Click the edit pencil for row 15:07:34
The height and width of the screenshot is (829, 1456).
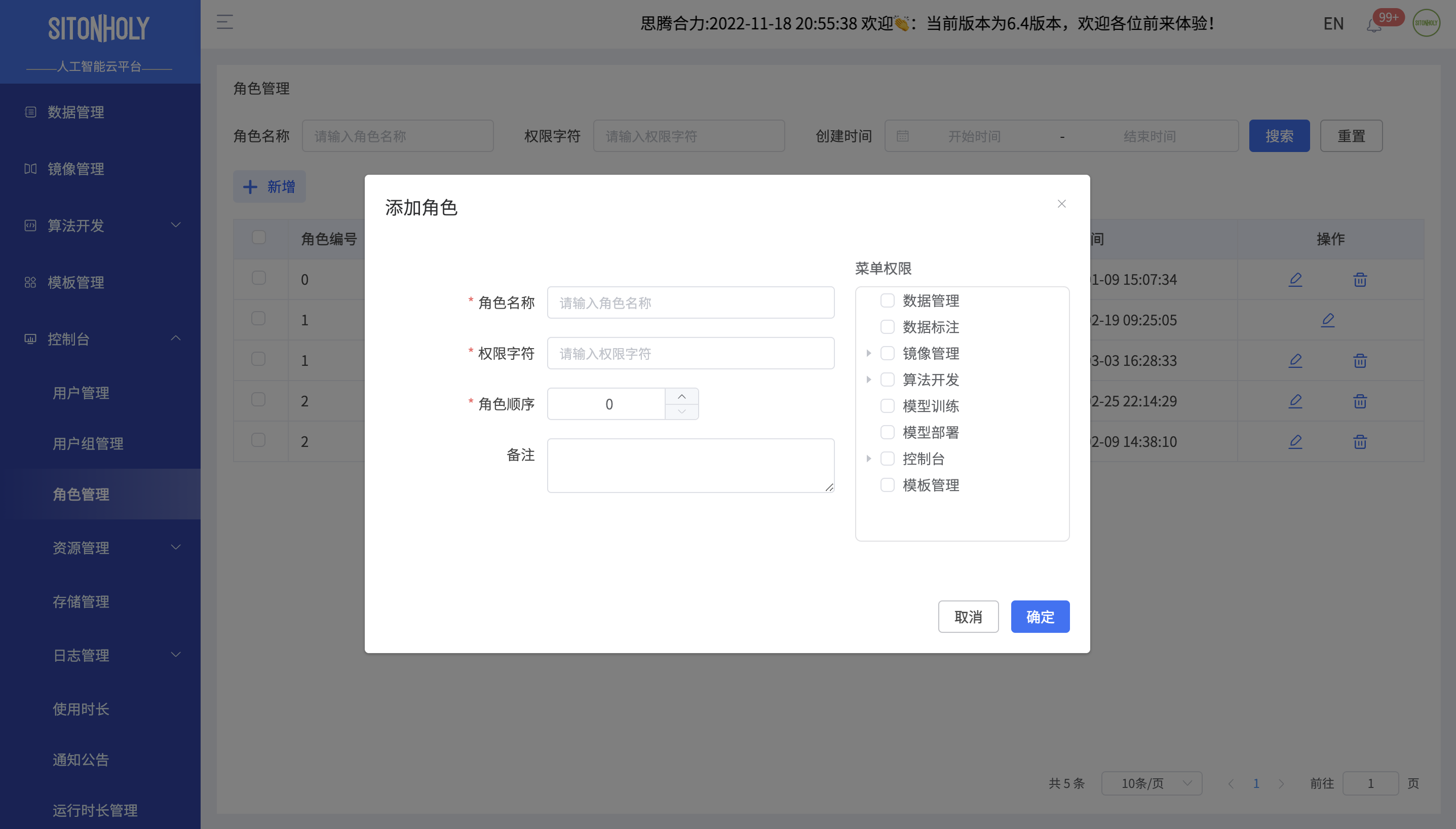click(1295, 280)
